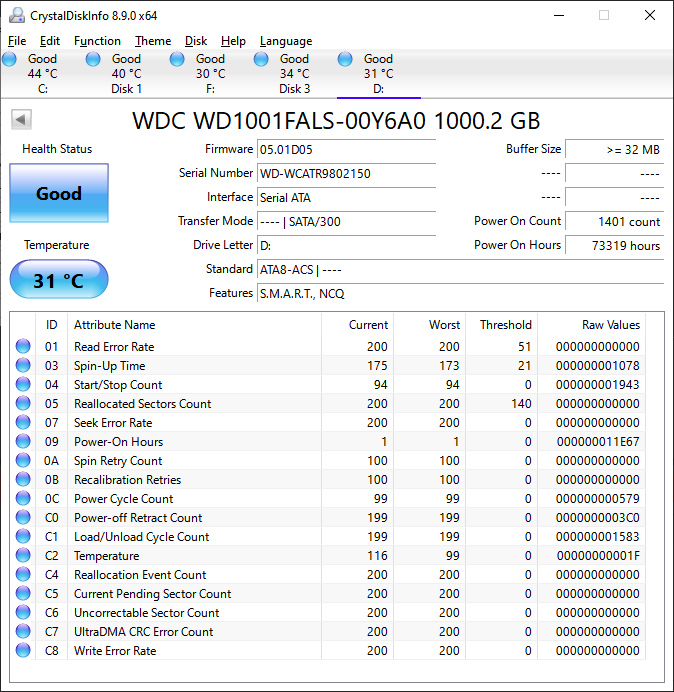Click the Interface field Serial ATA
This screenshot has width=674, height=692.
pos(346,197)
